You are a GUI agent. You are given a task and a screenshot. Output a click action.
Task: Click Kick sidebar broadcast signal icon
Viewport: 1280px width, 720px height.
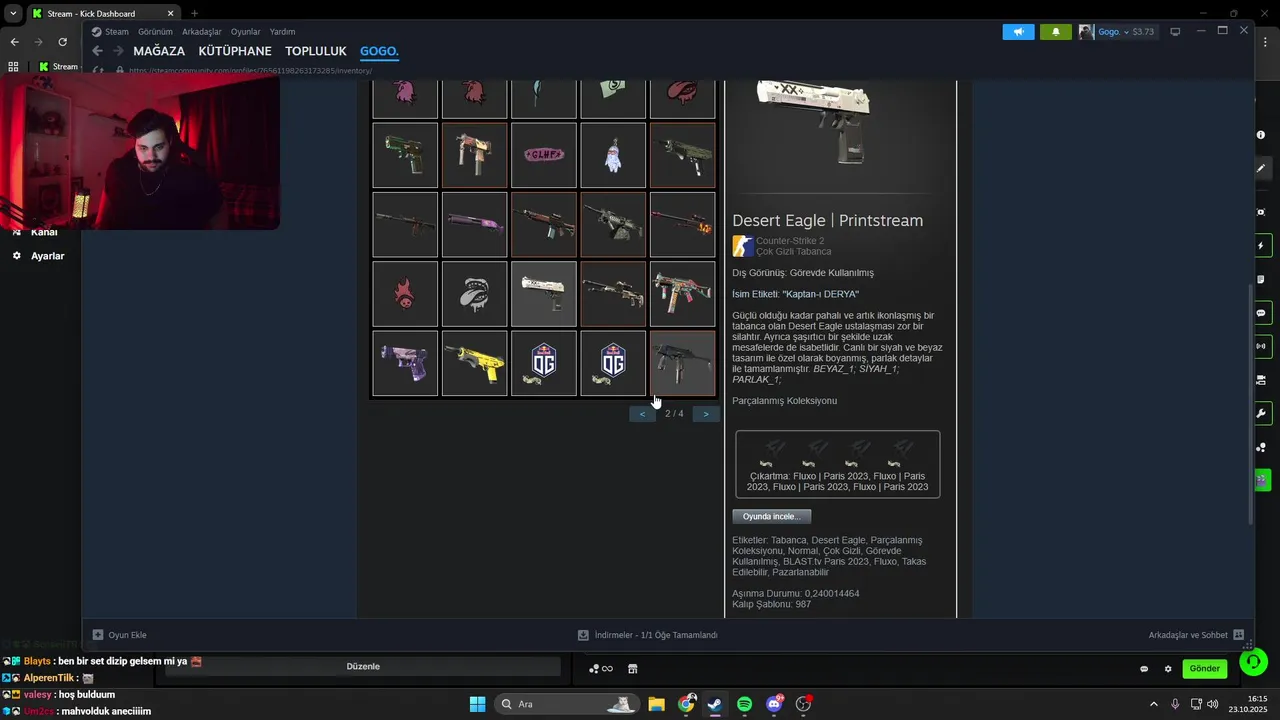coord(1261,346)
